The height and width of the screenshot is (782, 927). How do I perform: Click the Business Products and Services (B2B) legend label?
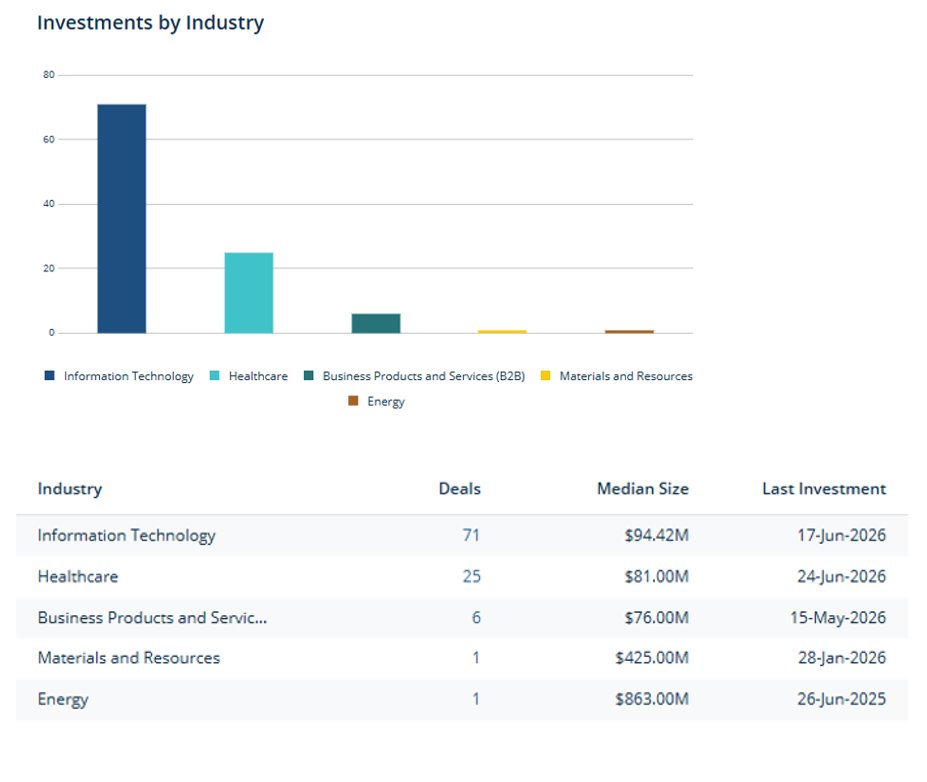click(424, 376)
